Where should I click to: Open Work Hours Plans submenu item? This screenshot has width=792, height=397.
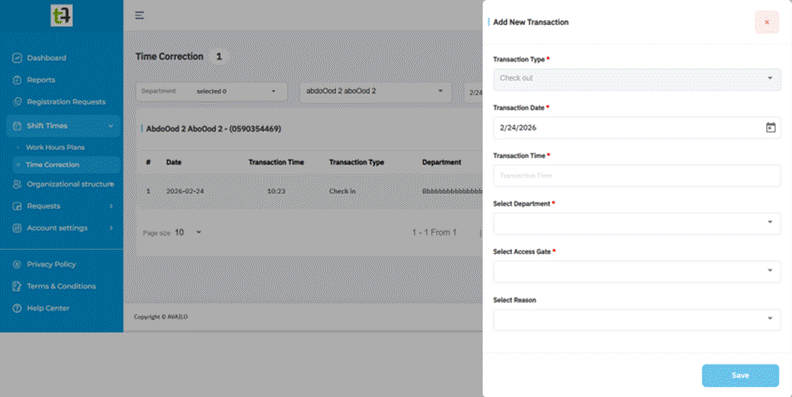pos(55,147)
